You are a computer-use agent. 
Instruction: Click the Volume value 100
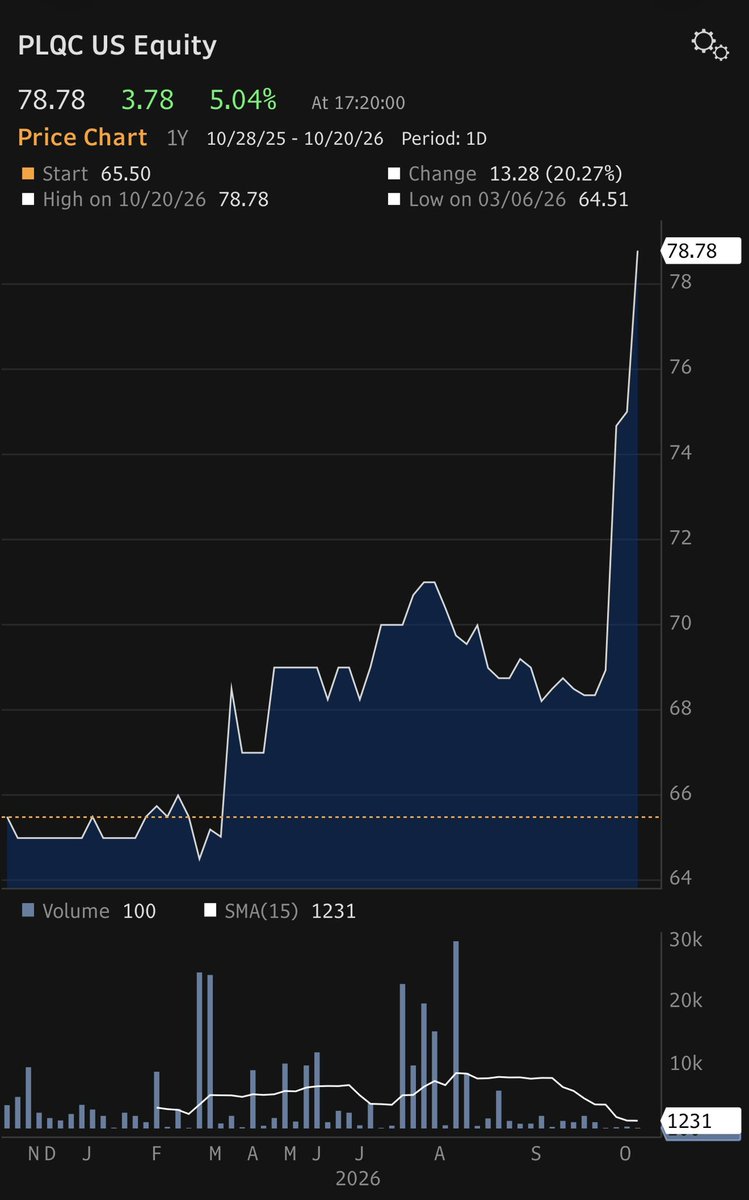(x=139, y=911)
